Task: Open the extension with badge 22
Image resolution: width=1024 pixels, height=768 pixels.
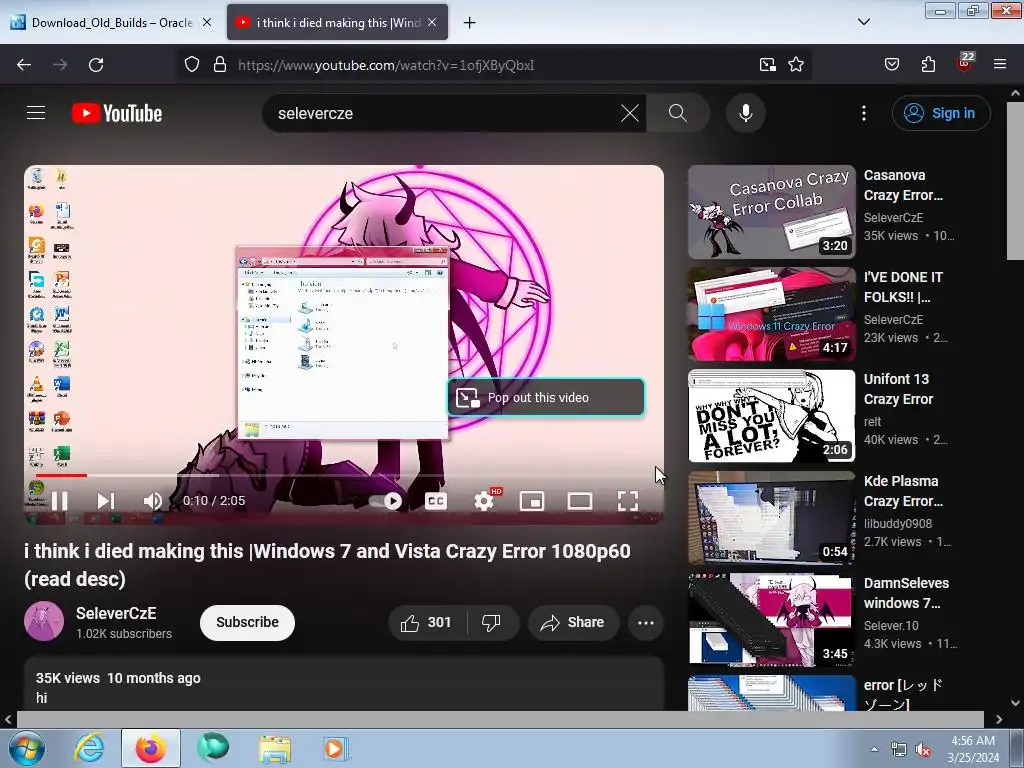Action: pos(965,63)
